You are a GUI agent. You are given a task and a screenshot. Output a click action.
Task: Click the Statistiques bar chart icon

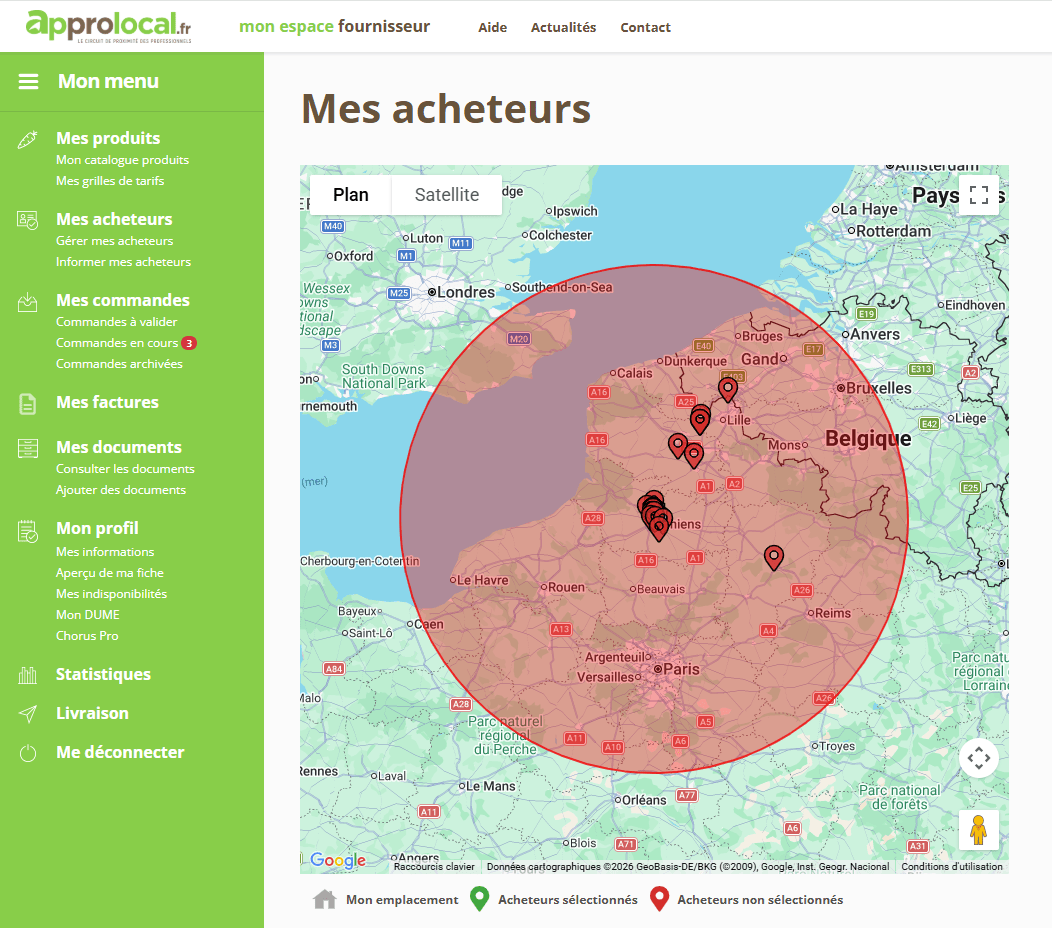28,675
